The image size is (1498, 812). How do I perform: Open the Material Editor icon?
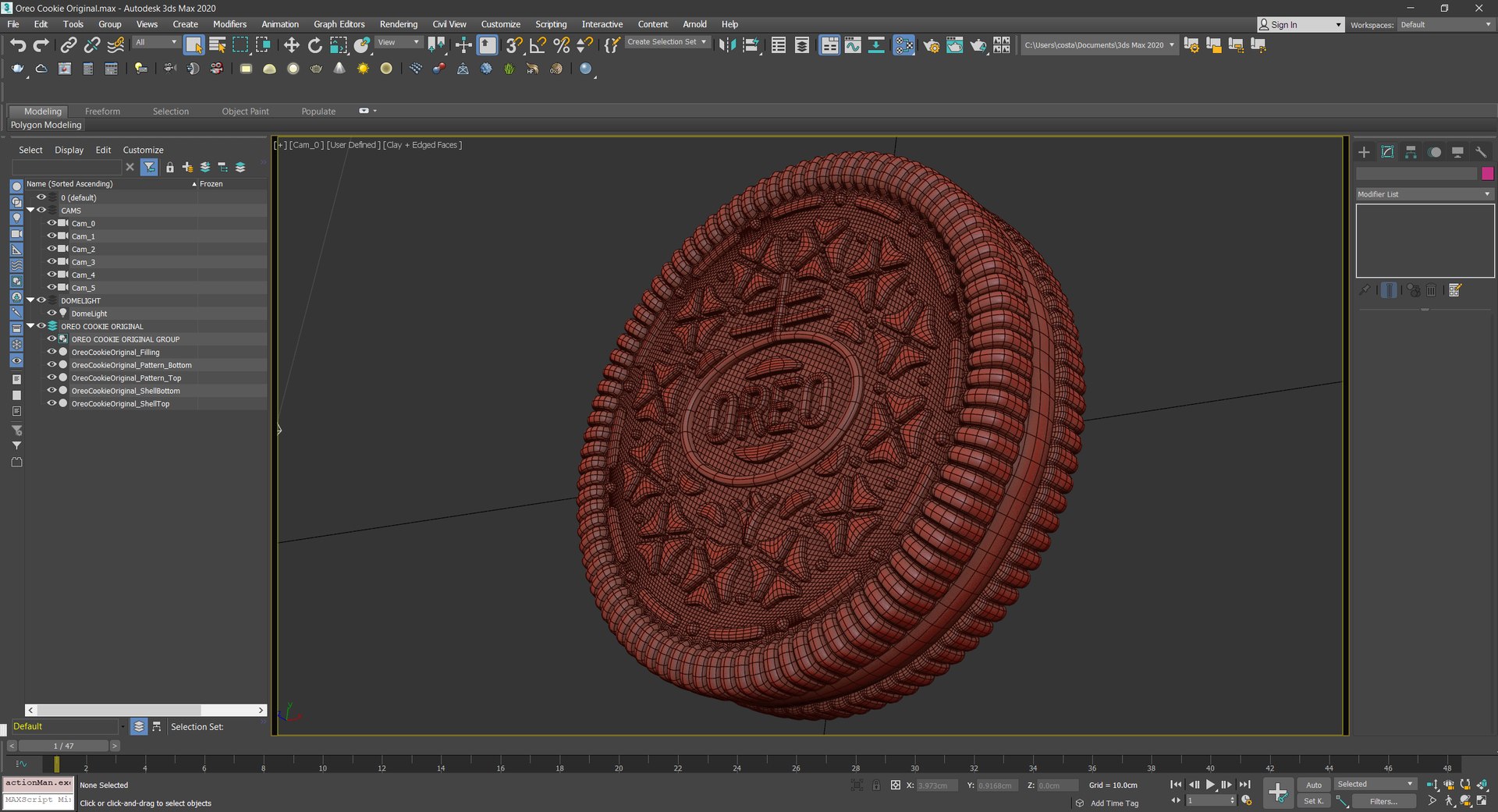[x=904, y=45]
